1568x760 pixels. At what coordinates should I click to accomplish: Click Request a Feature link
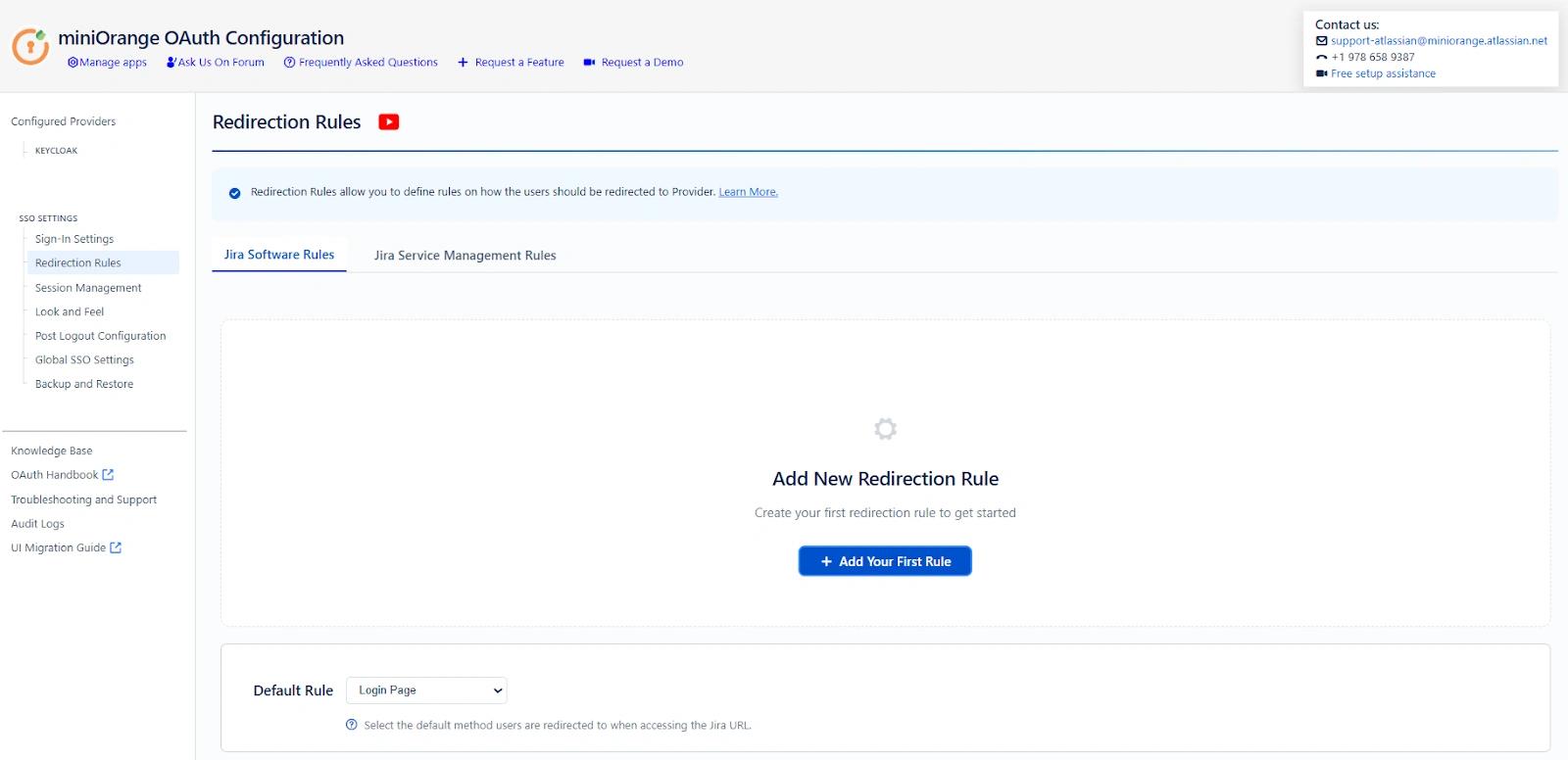click(x=511, y=63)
